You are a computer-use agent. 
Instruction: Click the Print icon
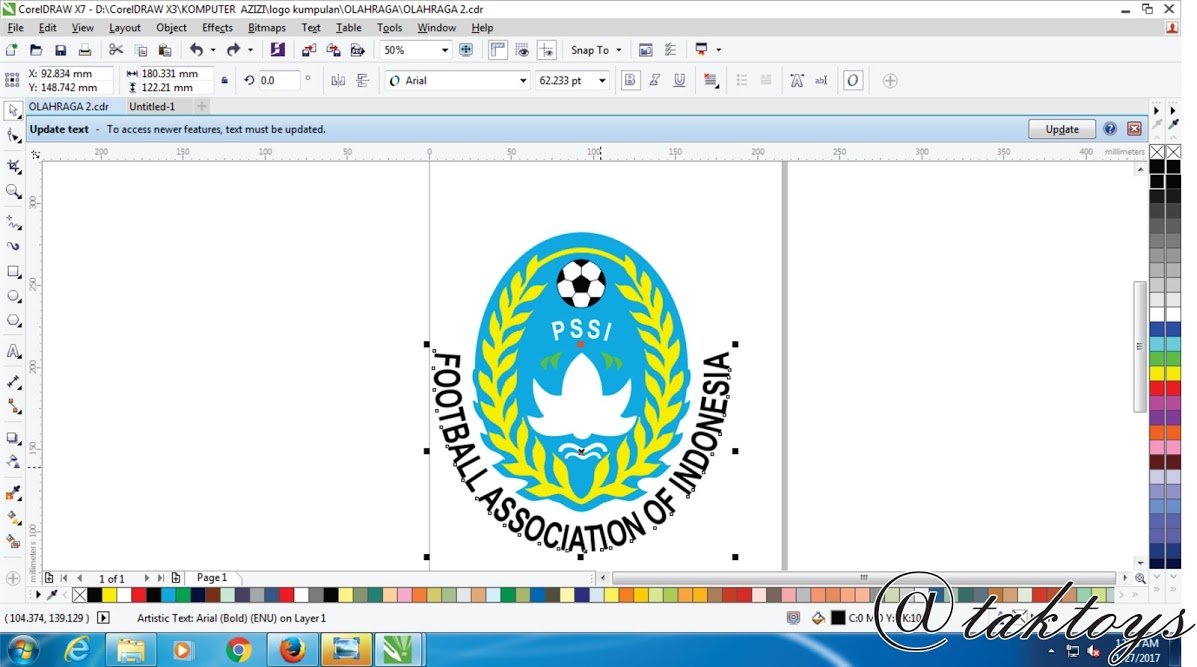click(85, 50)
